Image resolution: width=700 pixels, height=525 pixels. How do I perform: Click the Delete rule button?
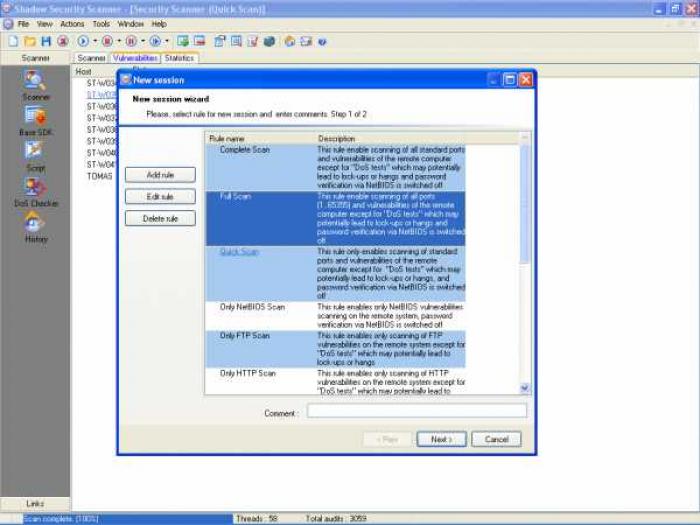pos(160,219)
